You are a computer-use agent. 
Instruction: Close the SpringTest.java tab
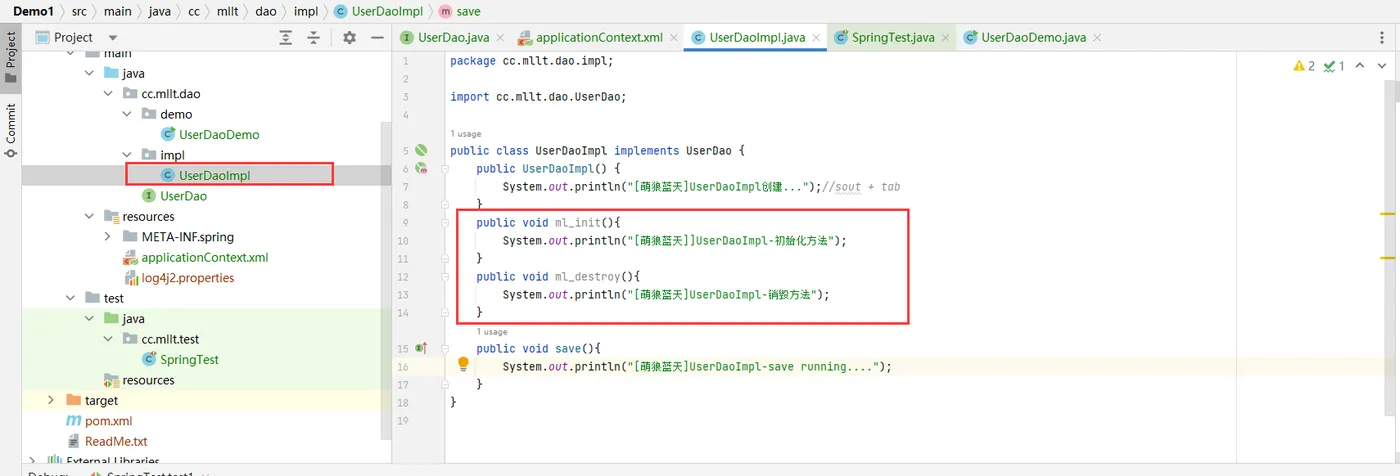click(947, 38)
